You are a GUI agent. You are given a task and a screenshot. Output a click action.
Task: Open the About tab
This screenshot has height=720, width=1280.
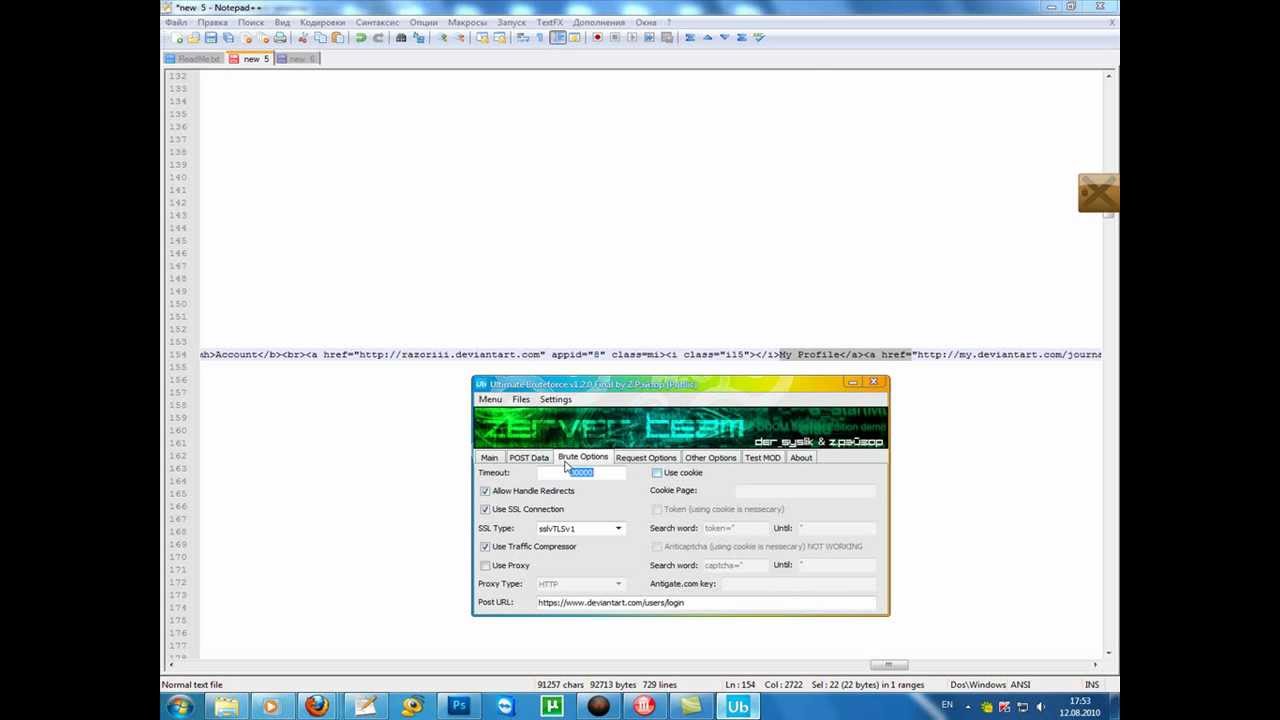click(x=801, y=458)
